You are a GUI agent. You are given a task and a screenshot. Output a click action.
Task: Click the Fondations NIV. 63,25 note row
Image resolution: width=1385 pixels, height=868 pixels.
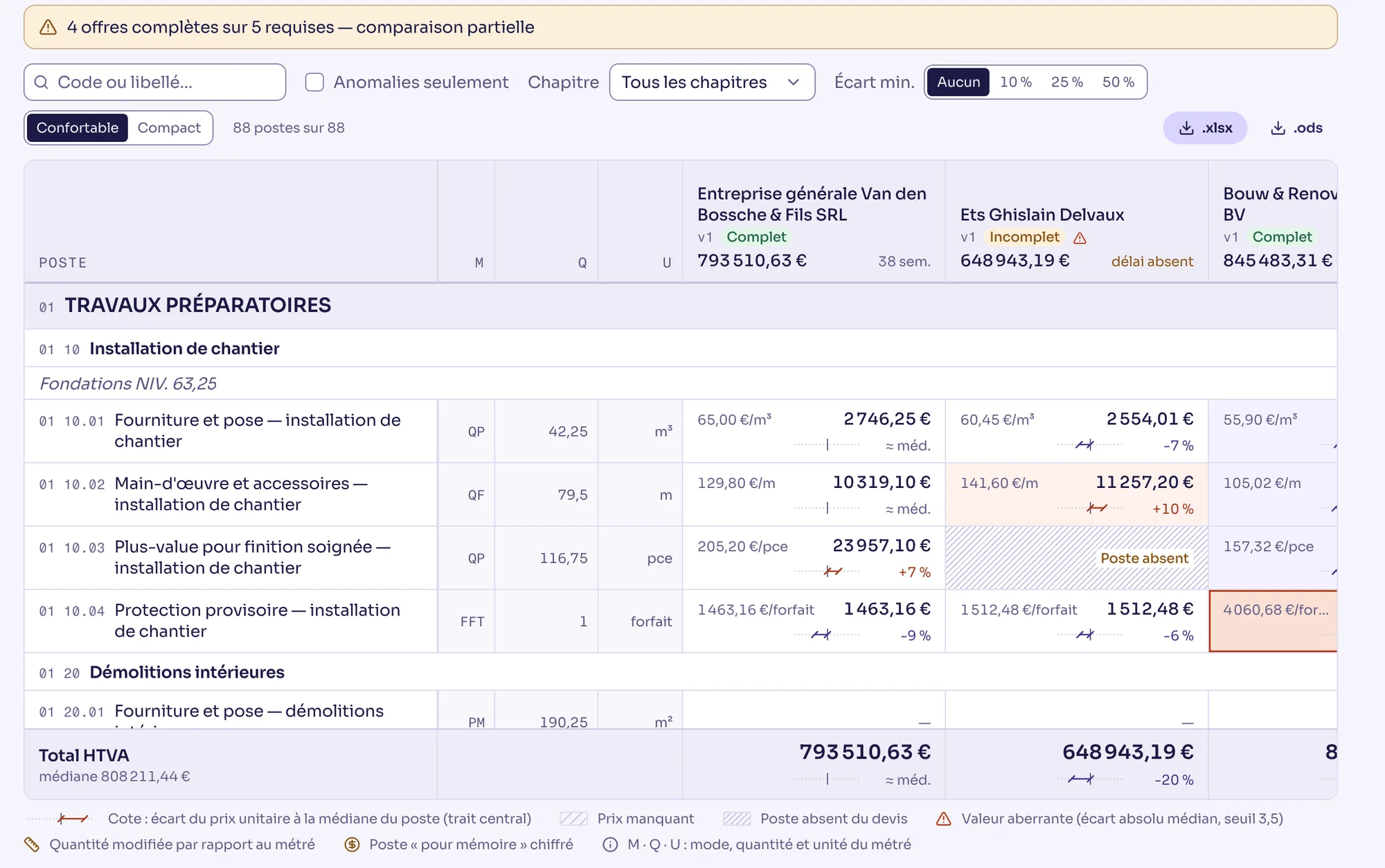pos(680,383)
